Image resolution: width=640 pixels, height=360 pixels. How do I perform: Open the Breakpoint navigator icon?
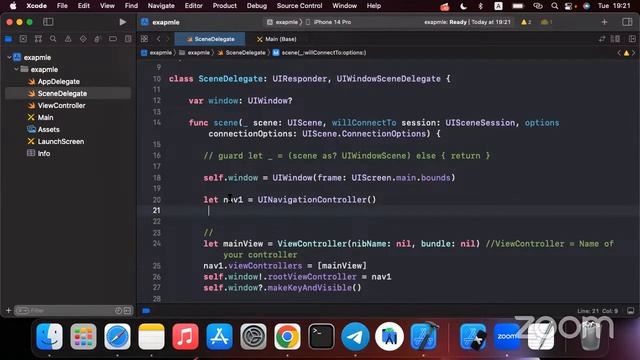pos(113,39)
